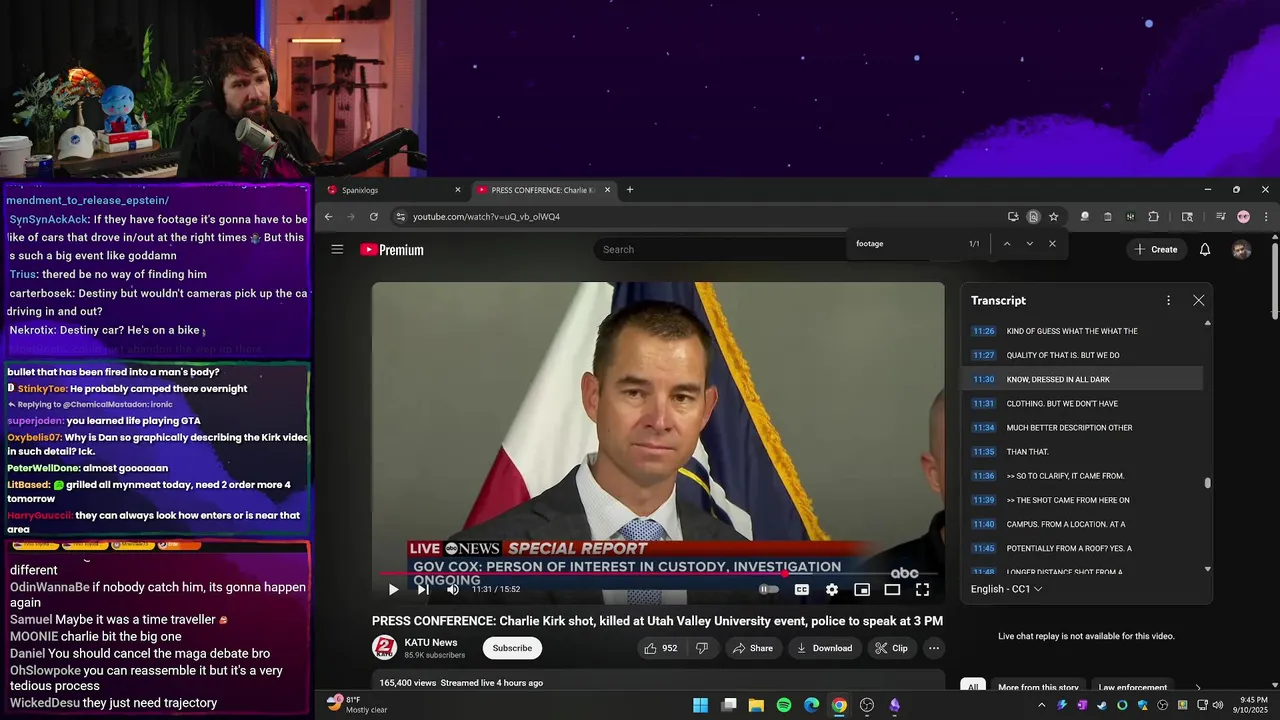Install app icon in address bar
This screenshot has height=720, width=1280.
click(x=1013, y=217)
